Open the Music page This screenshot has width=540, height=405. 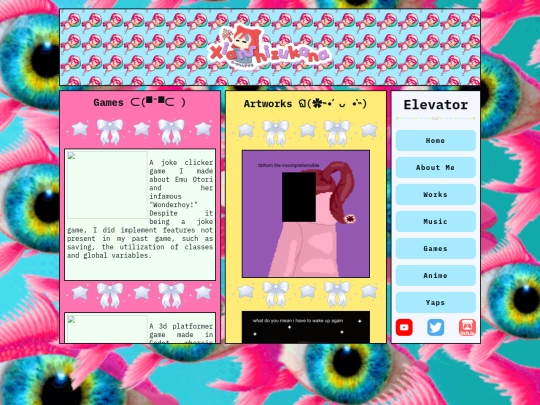[436, 221]
